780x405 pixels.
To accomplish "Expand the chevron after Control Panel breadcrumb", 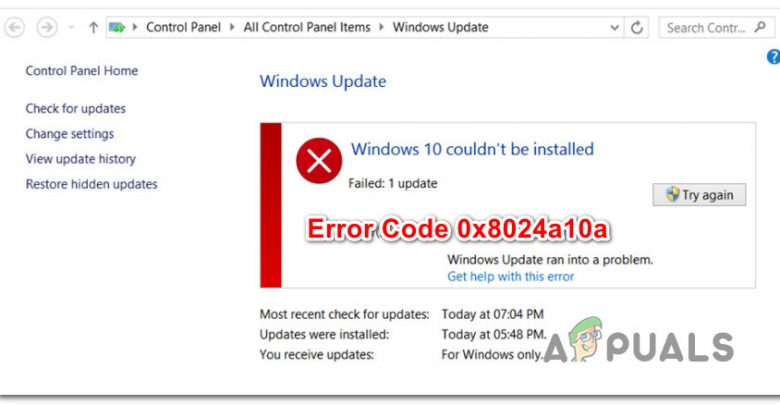I will pyautogui.click(x=232, y=27).
